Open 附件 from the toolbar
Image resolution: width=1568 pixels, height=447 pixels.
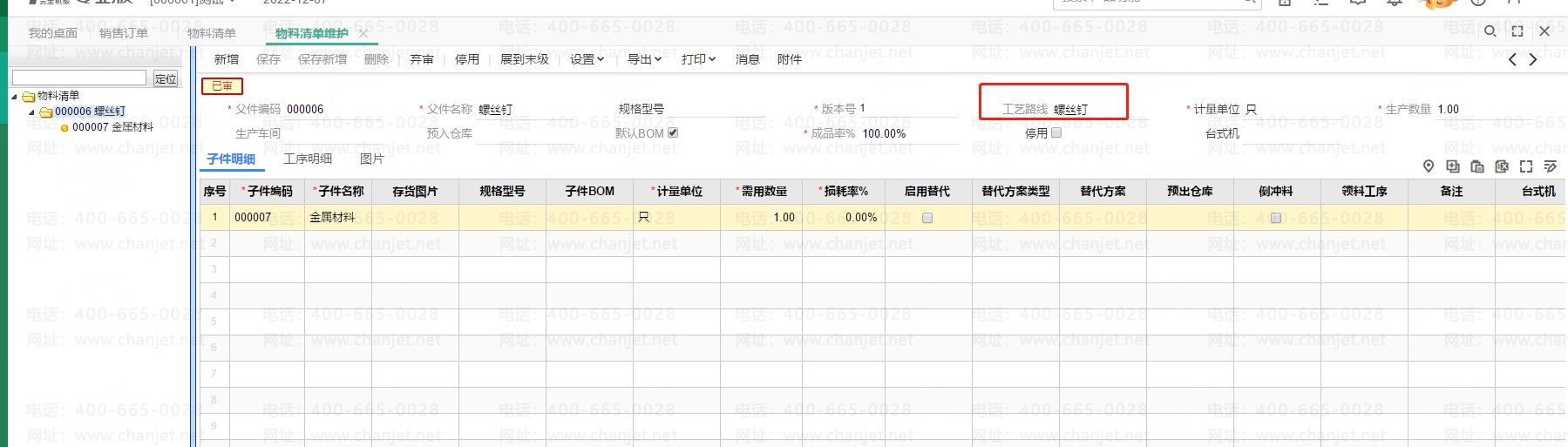point(790,59)
